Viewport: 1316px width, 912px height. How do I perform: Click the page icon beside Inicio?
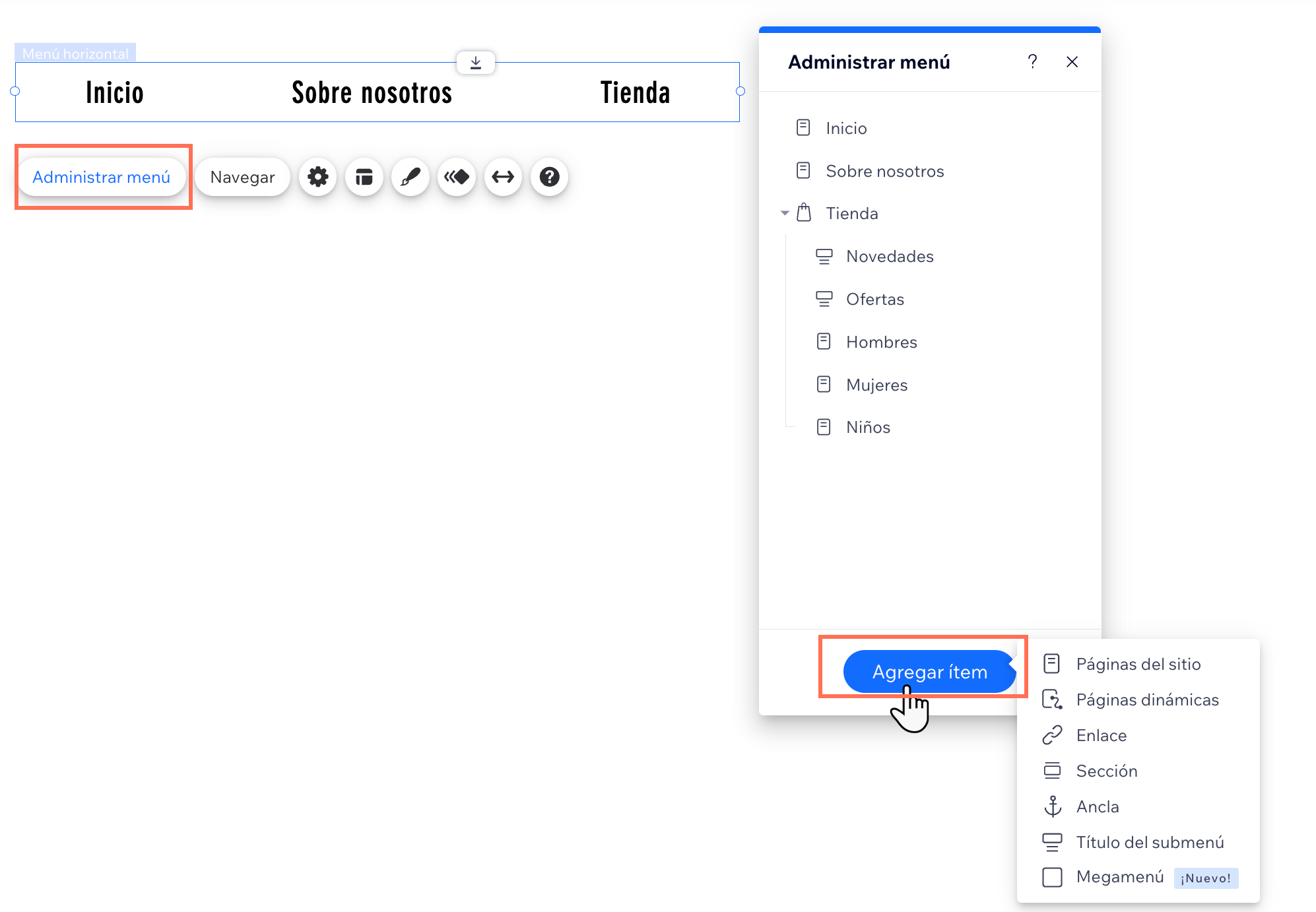(x=803, y=127)
